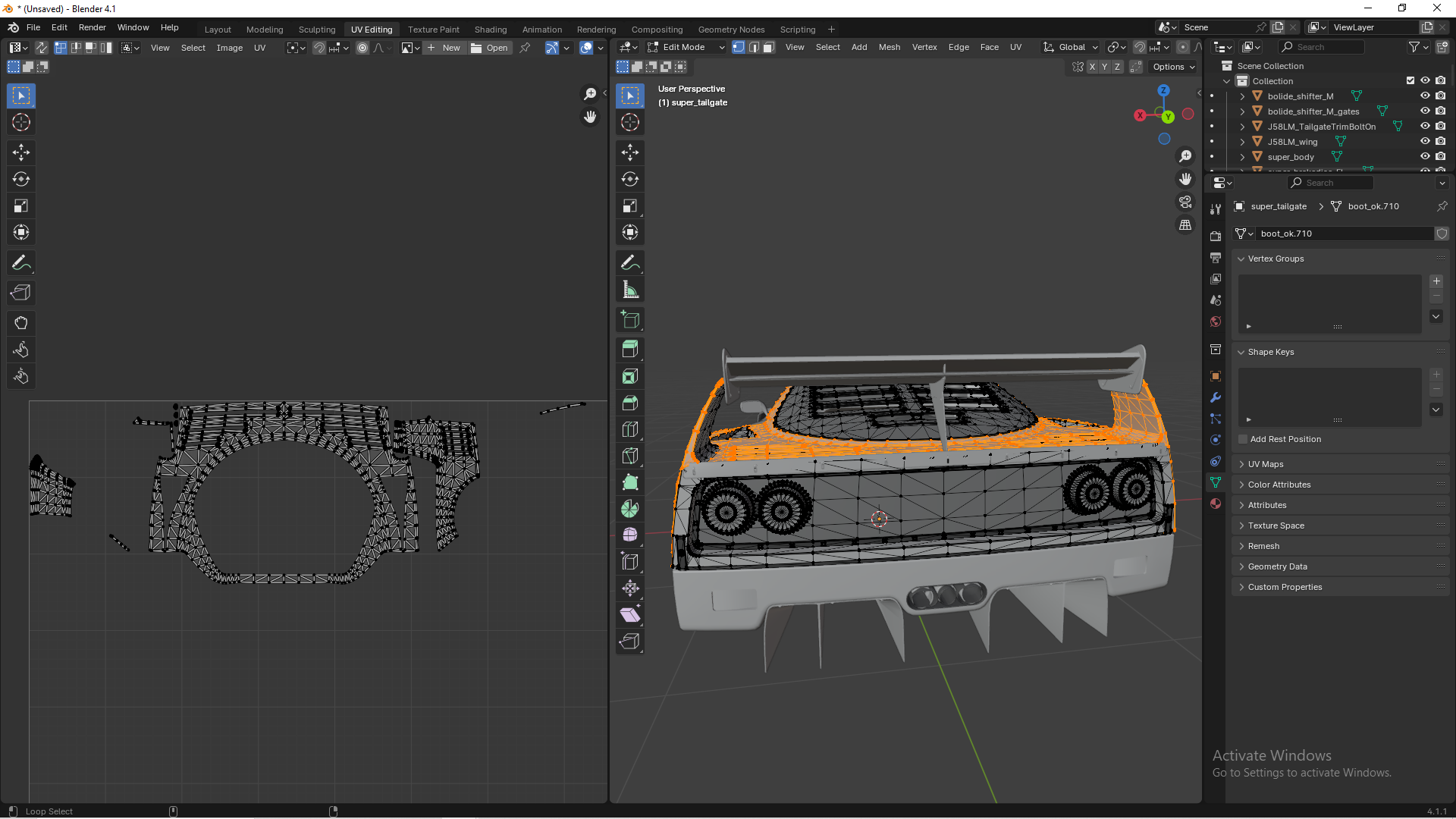The image size is (1456, 819).
Task: Select the Annotate tool in UV editor
Action: tap(21, 263)
